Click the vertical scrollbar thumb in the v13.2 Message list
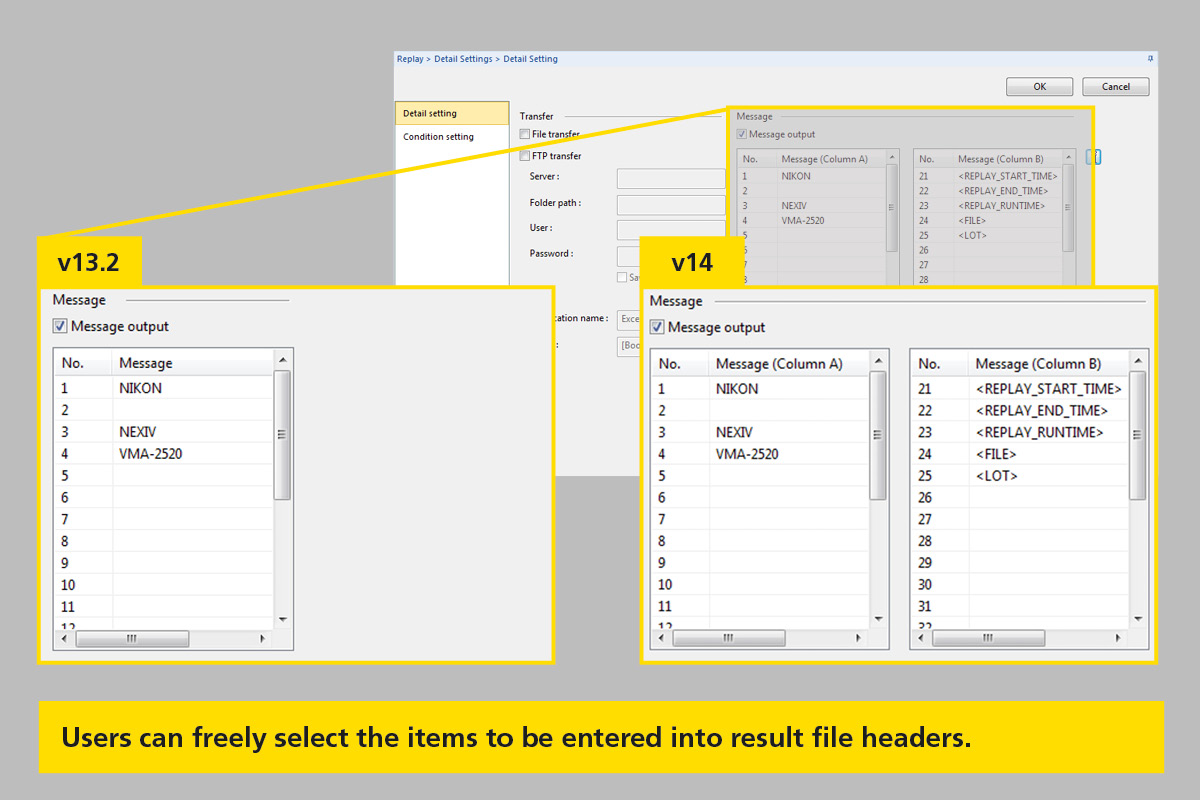The height and width of the screenshot is (800, 1200). coord(282,434)
